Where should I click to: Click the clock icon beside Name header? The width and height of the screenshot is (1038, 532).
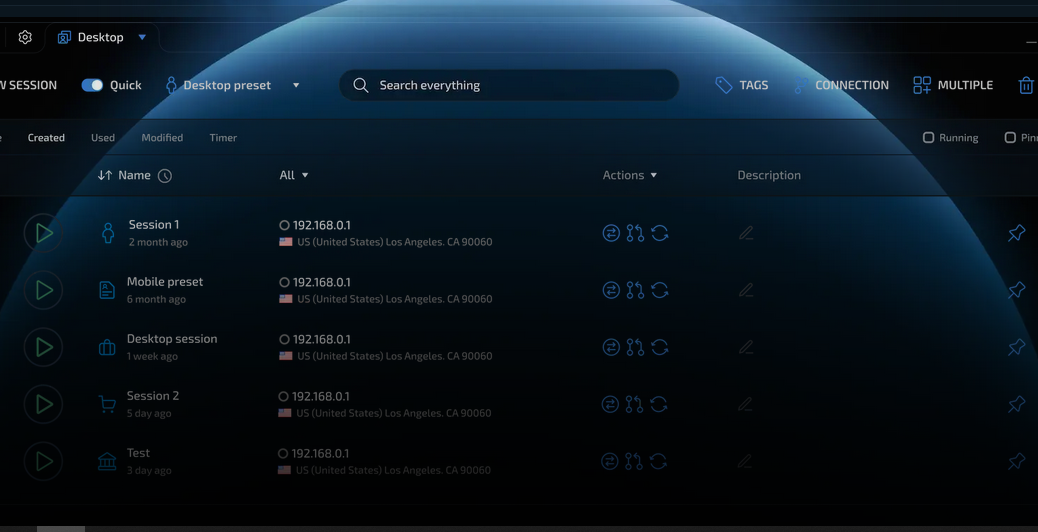165,176
